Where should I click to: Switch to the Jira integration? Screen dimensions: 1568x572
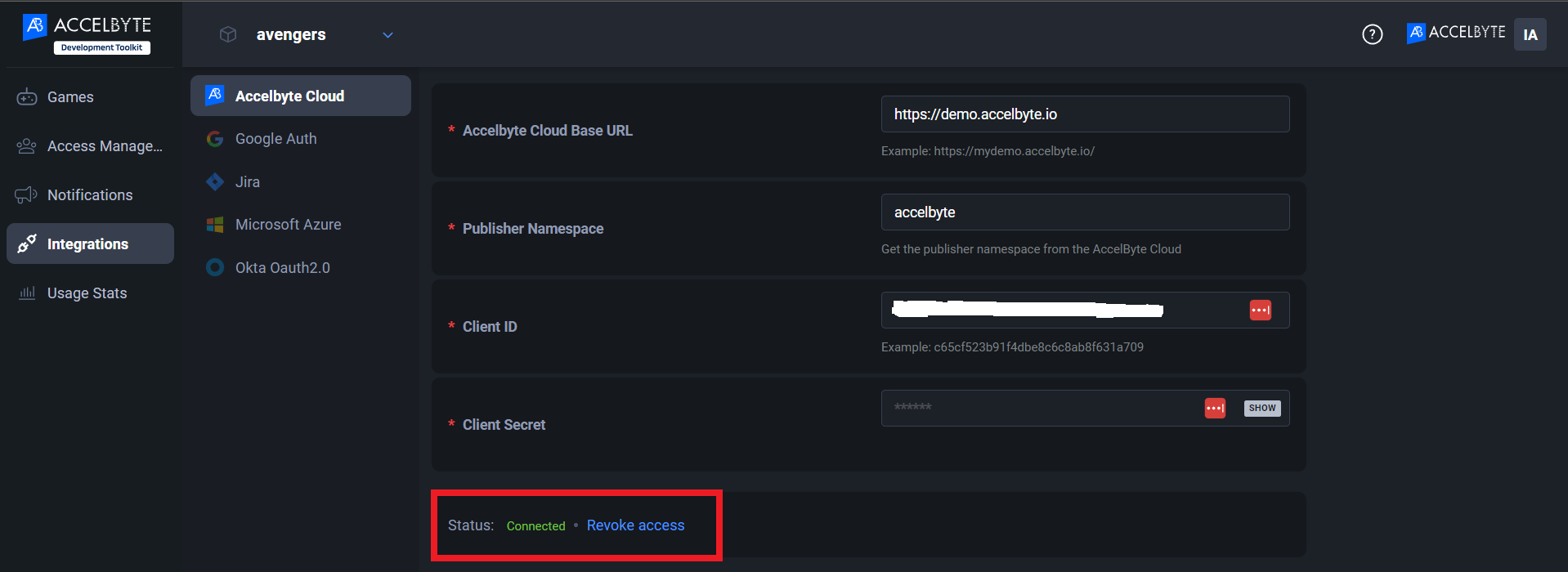[301, 182]
